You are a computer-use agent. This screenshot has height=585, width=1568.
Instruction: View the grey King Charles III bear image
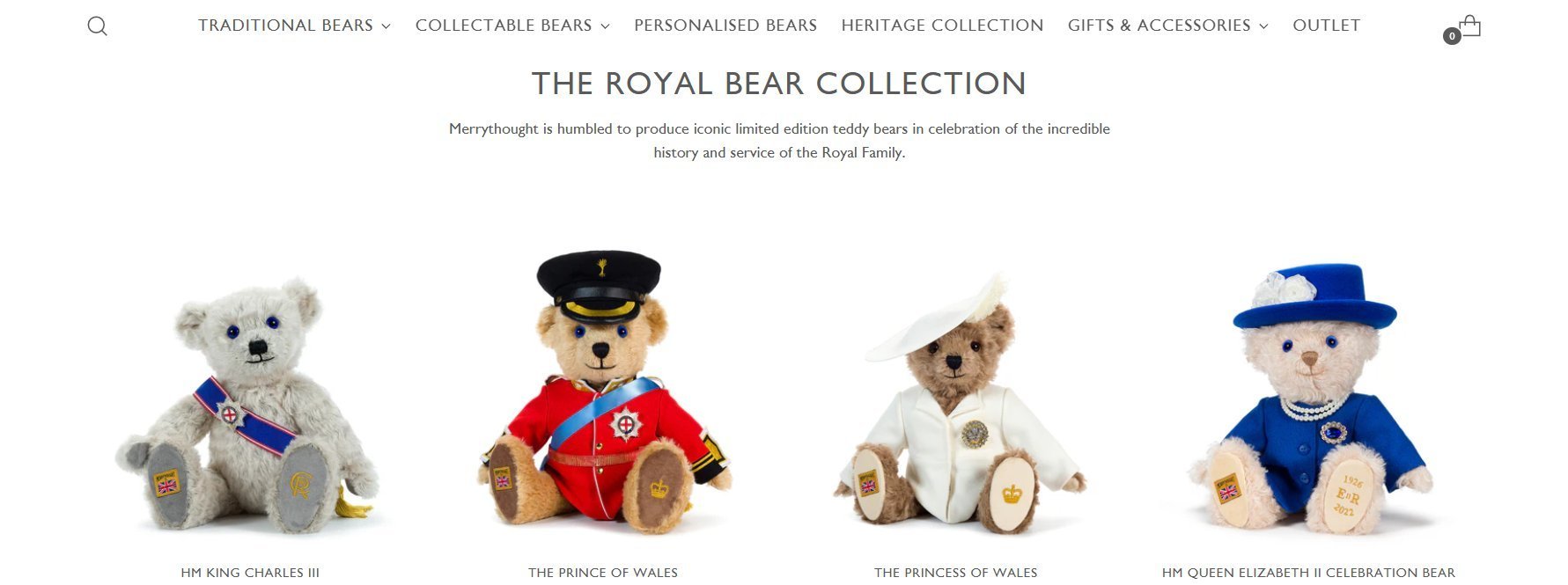[250, 406]
